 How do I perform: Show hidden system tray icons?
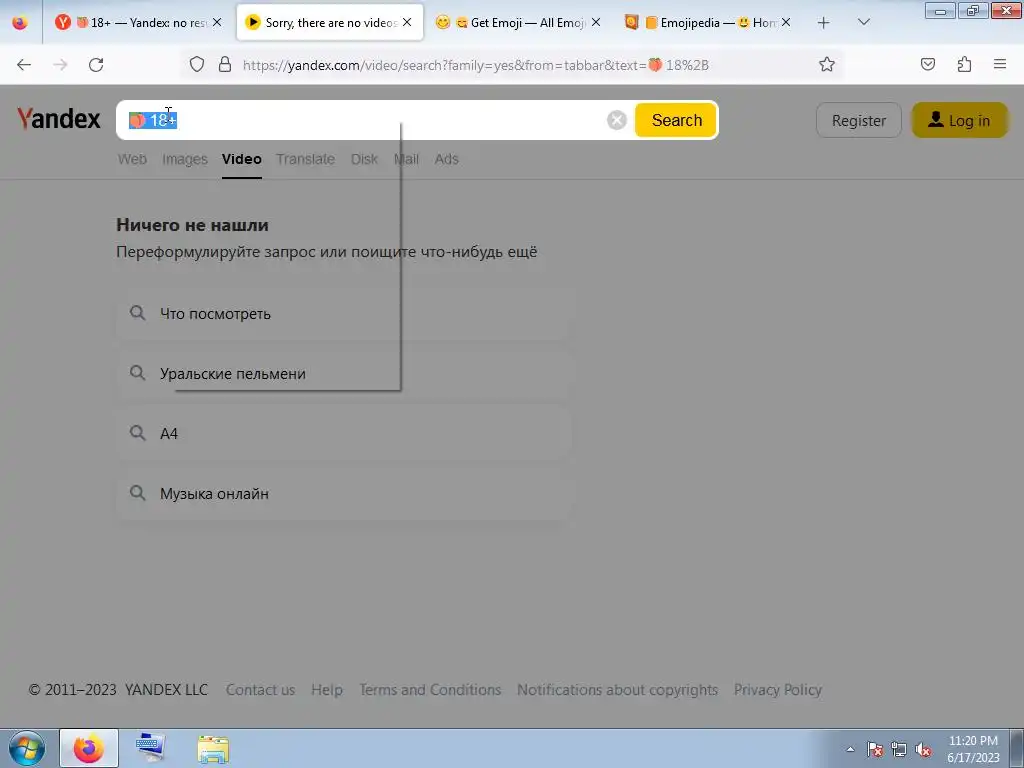coord(850,750)
